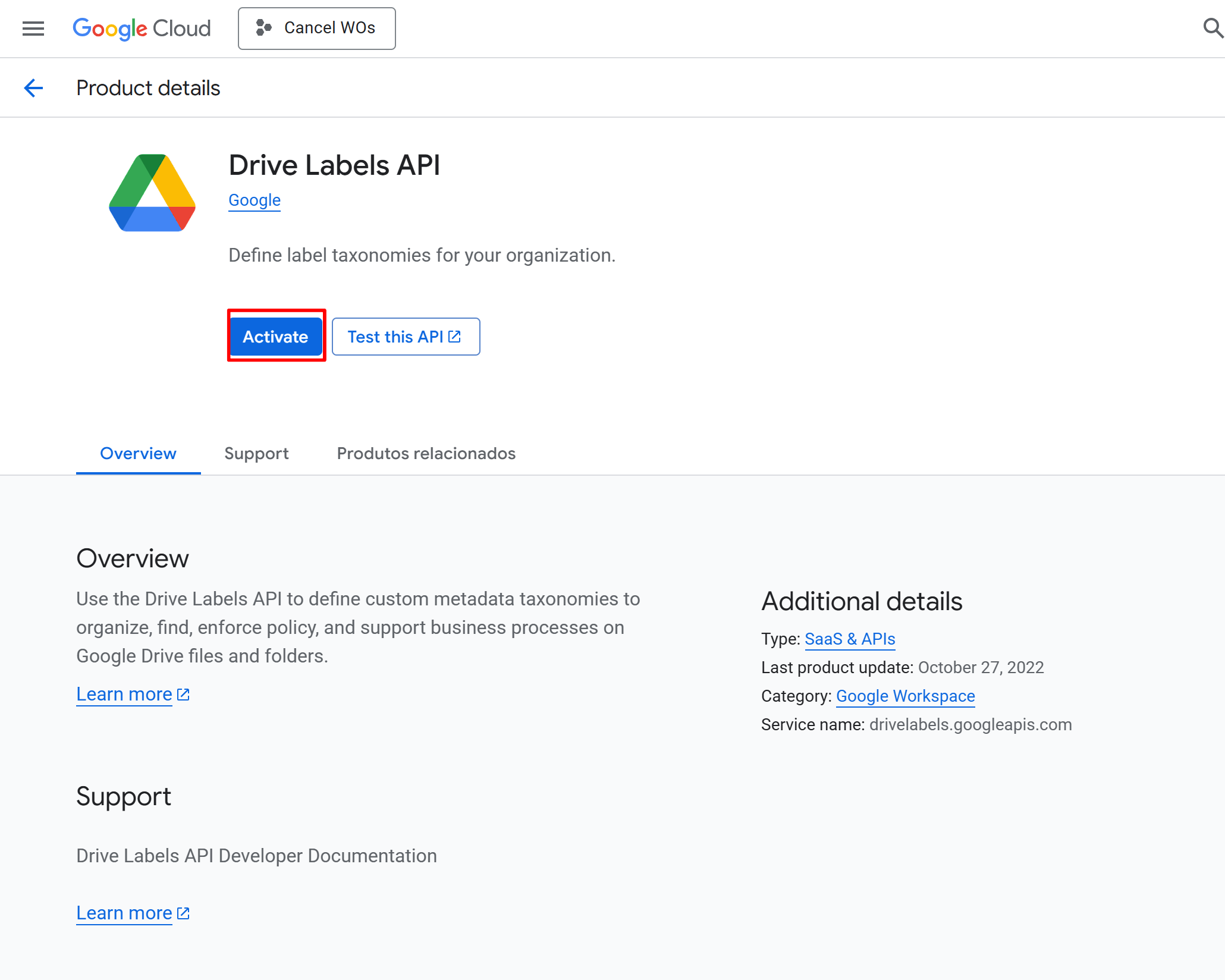
Task: Click the Drive Labels API logo
Action: coord(152,193)
